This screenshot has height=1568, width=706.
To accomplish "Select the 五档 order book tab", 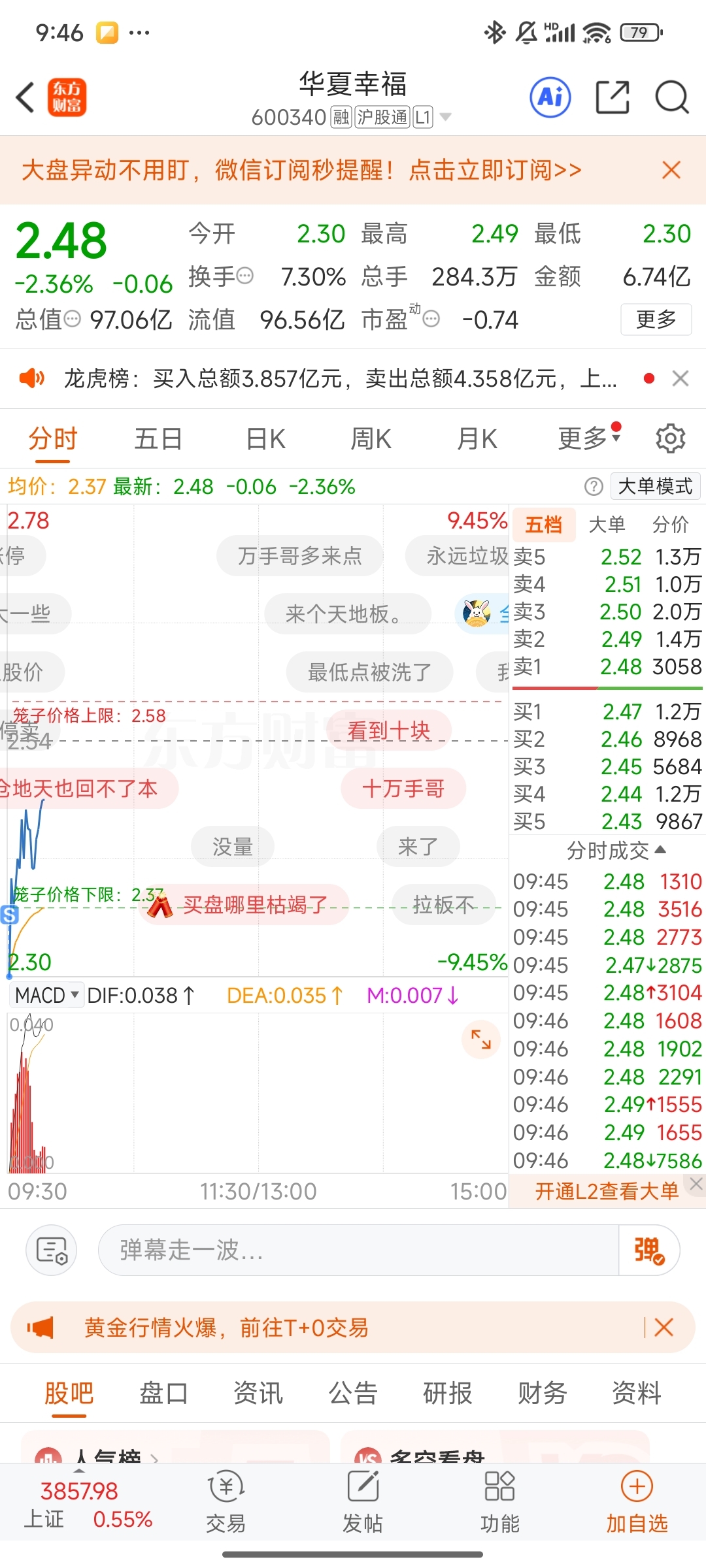I will pos(544,525).
